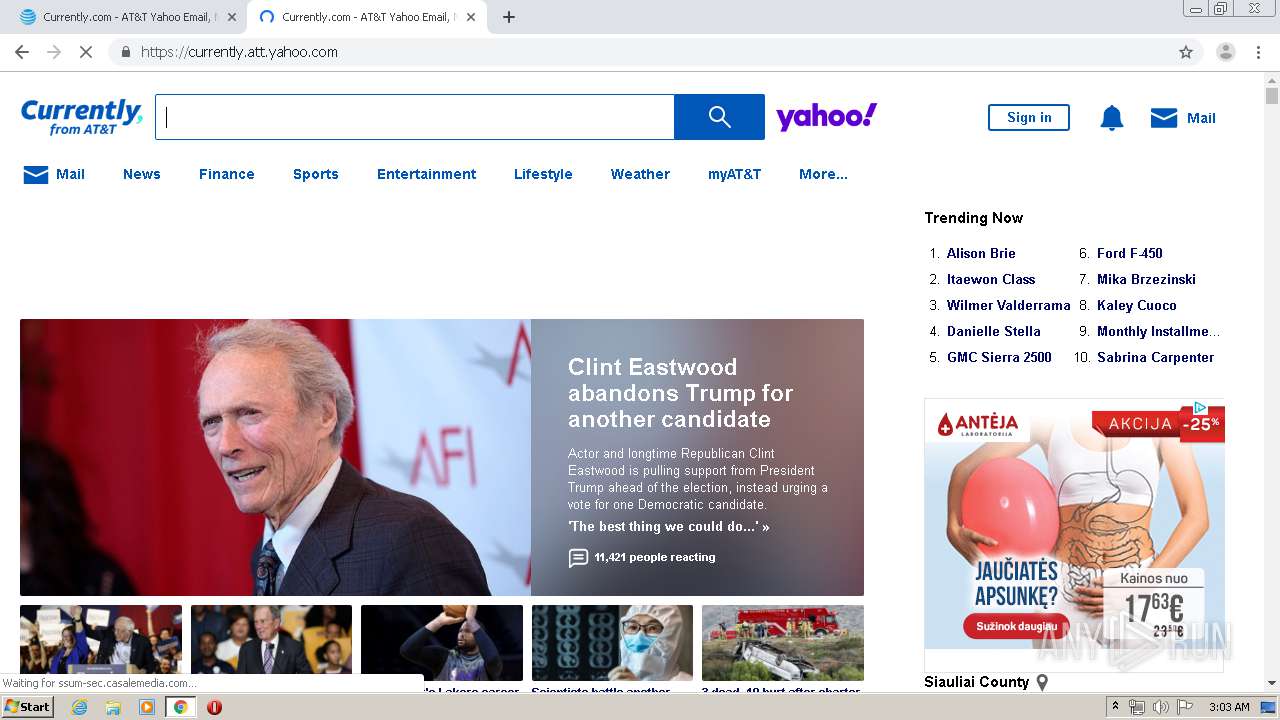Image resolution: width=1280 pixels, height=720 pixels.
Task: Open the Weather section
Action: (x=640, y=174)
